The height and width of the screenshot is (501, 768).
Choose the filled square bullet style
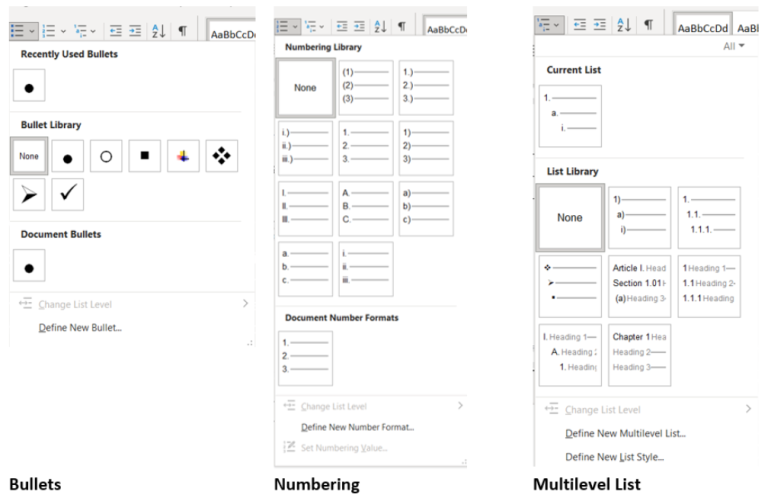click(x=144, y=156)
